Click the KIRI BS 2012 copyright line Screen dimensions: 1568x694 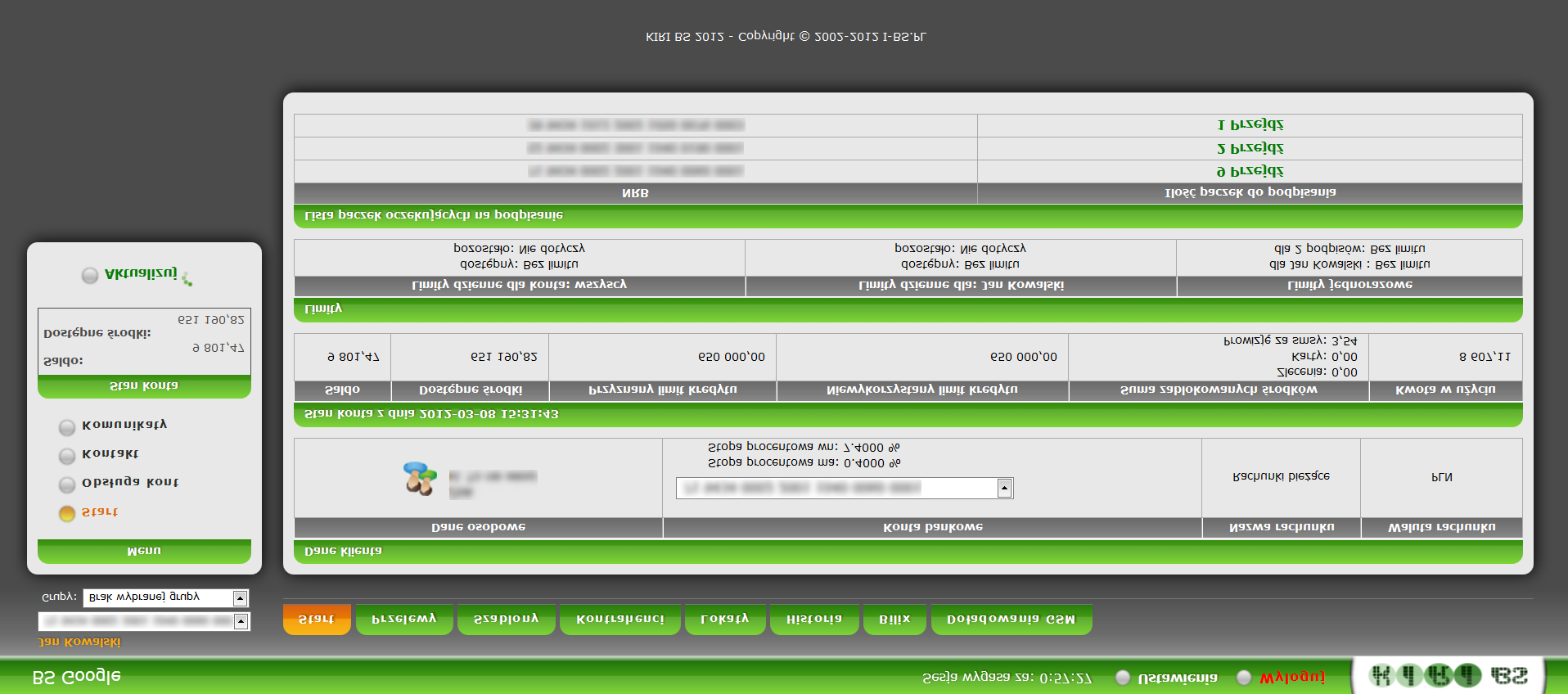(786, 37)
